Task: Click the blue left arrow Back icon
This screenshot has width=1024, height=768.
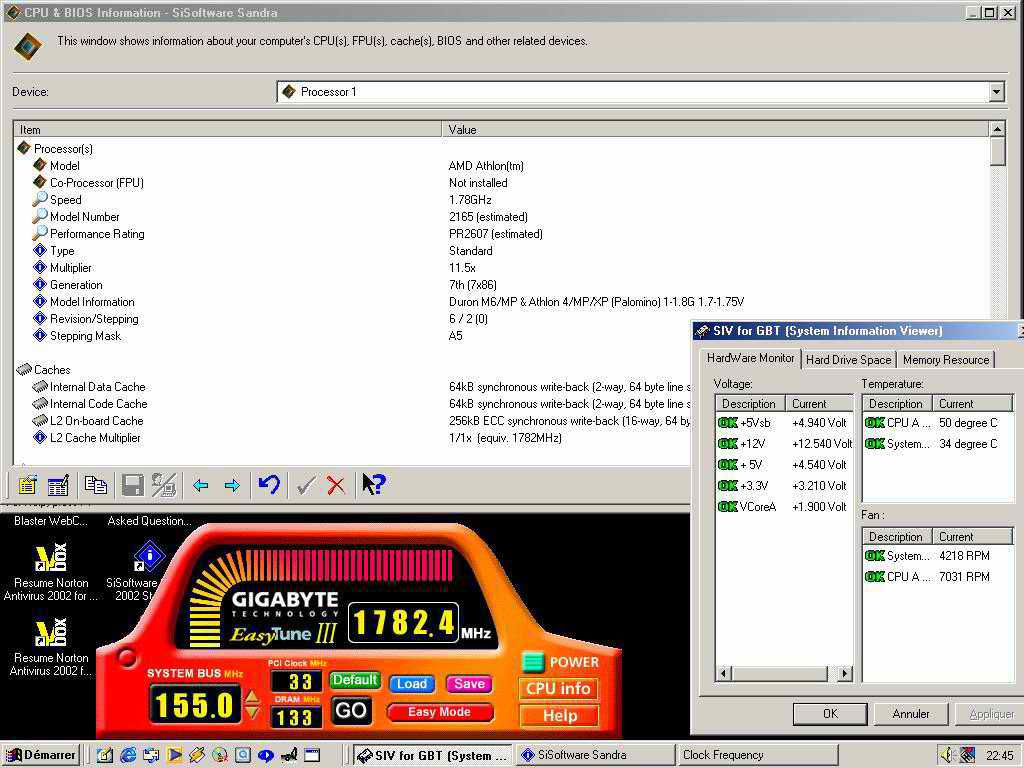Action: pos(200,485)
